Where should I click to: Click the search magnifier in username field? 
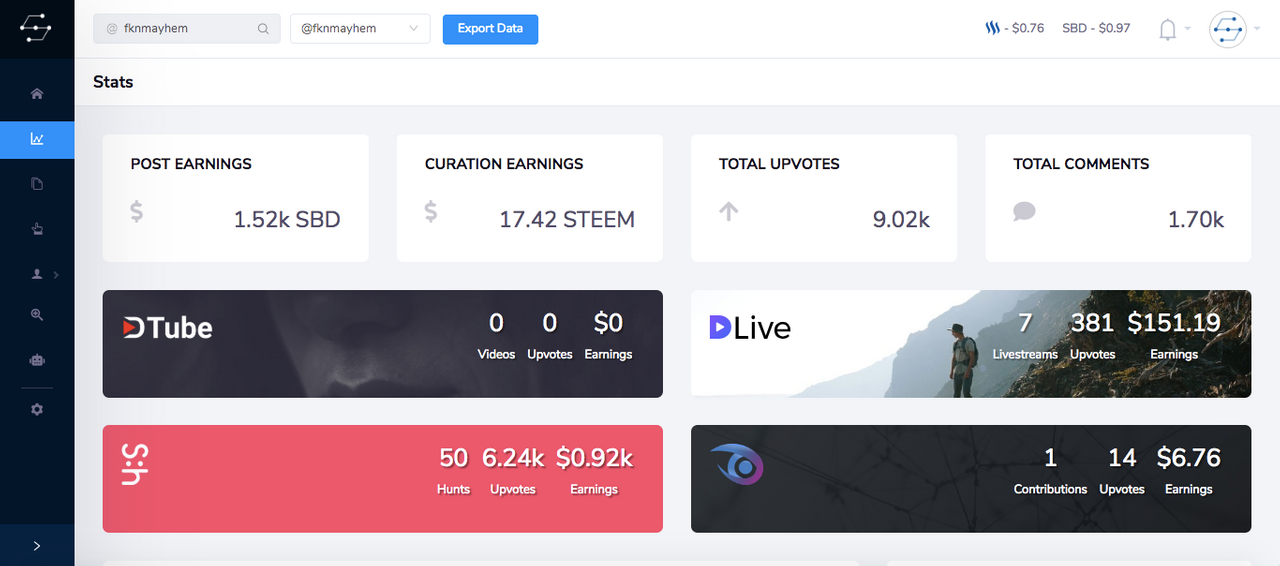tap(263, 29)
